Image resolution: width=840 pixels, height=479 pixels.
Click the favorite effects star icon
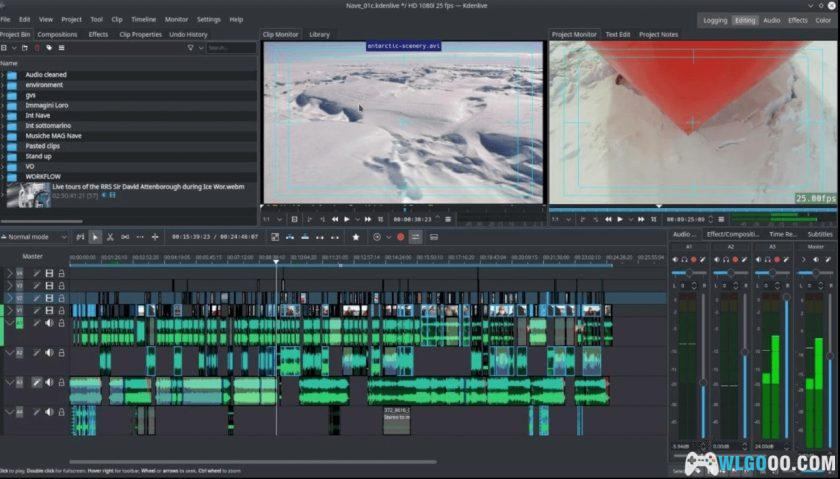pos(355,237)
